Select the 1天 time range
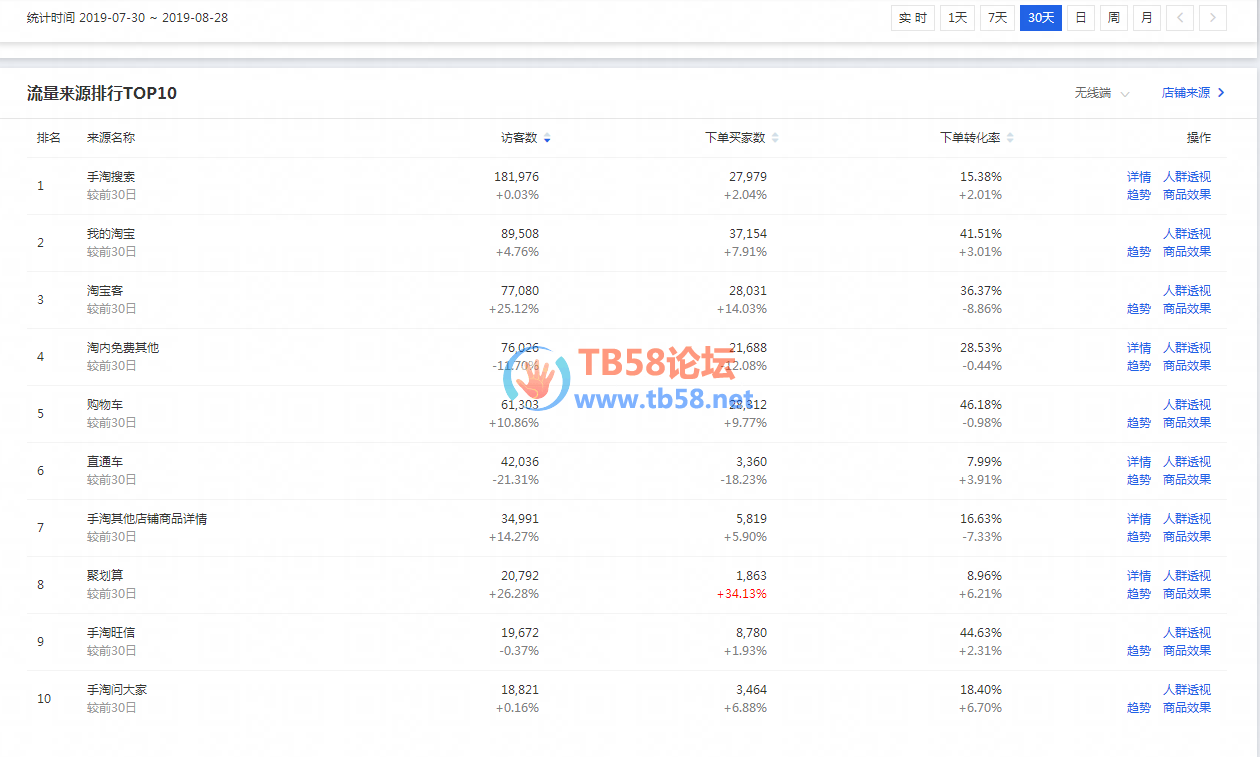Viewport: 1260px width, 757px height. [957, 17]
